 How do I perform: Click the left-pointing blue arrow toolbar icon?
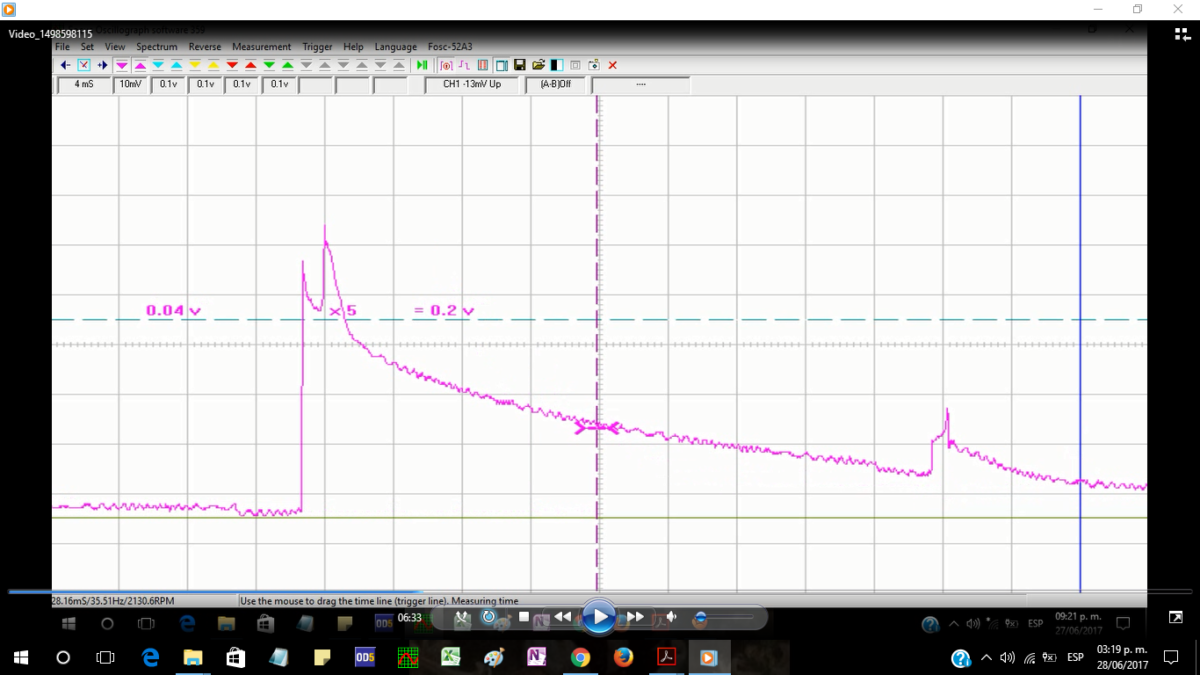click(x=65, y=65)
